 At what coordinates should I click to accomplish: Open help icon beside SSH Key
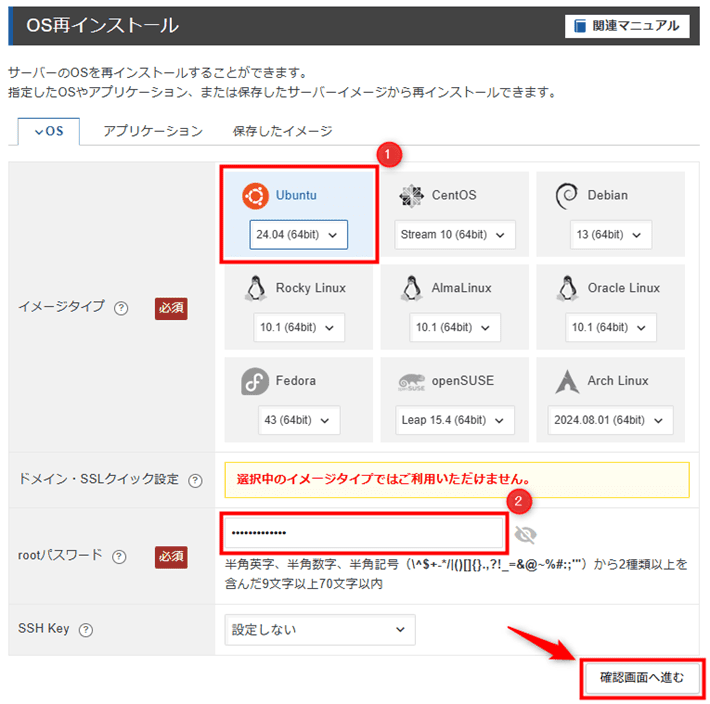point(86,630)
